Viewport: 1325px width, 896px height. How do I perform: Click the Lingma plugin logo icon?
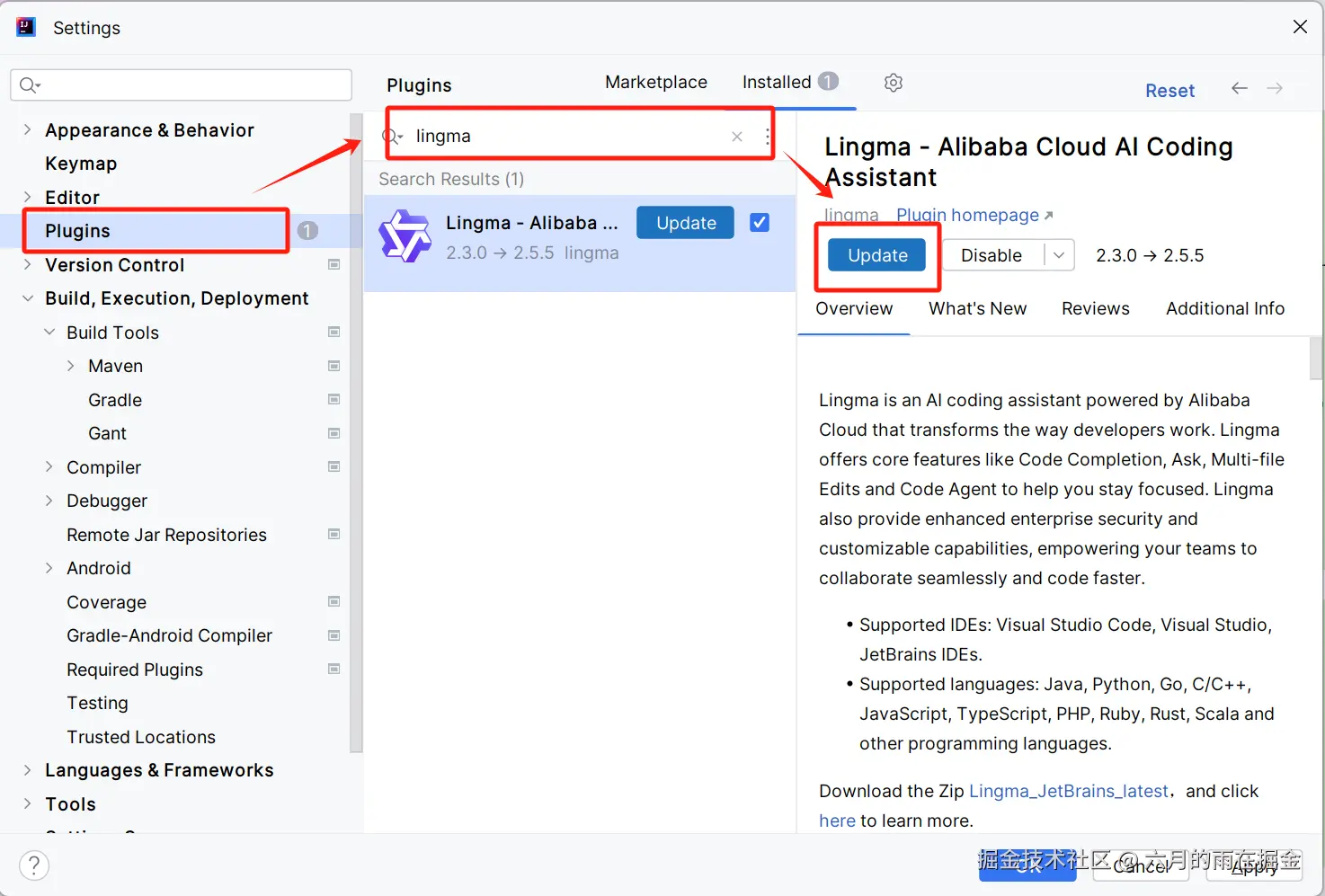405,236
